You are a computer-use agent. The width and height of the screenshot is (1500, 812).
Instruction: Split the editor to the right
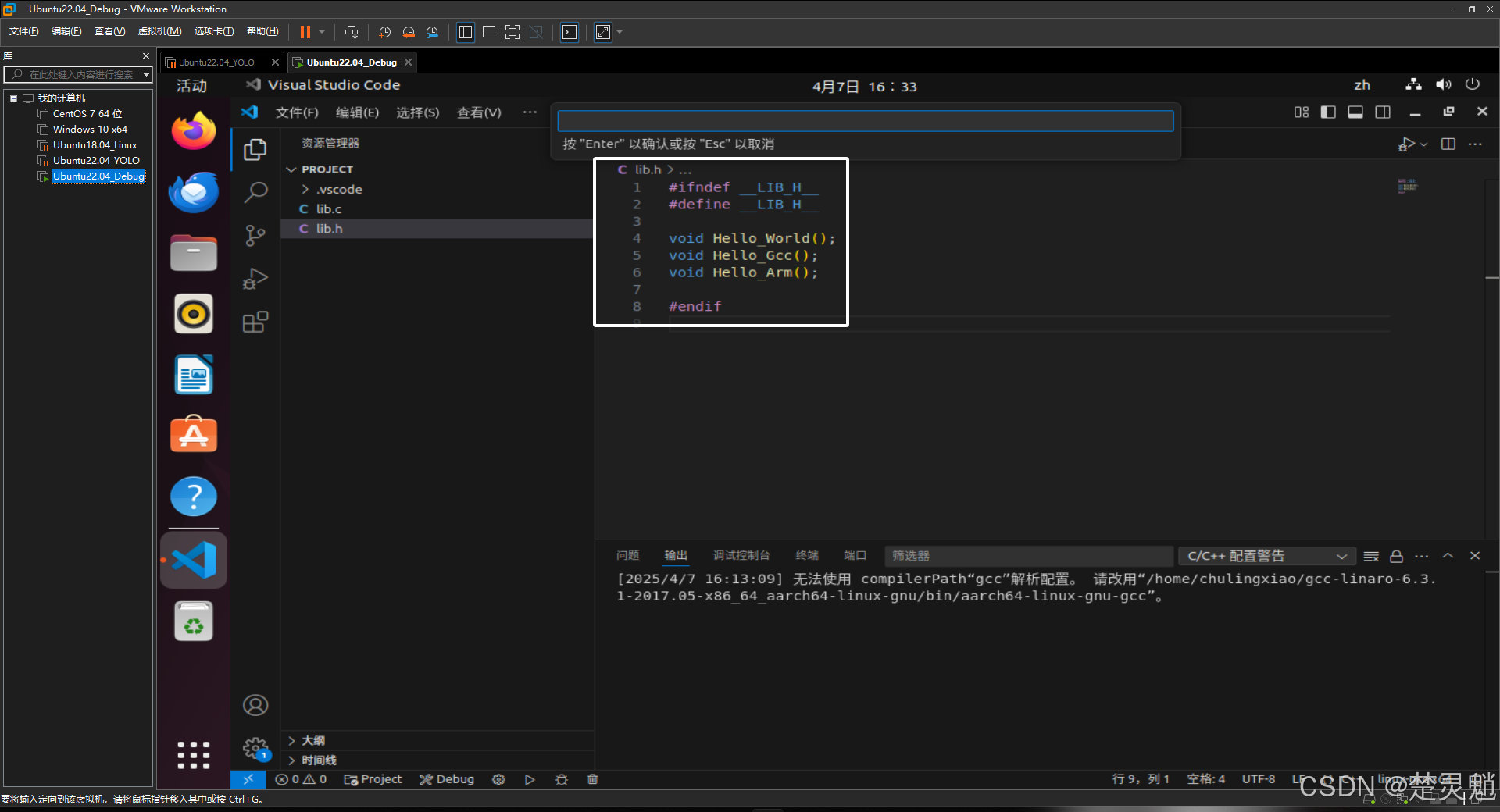pos(1448,144)
